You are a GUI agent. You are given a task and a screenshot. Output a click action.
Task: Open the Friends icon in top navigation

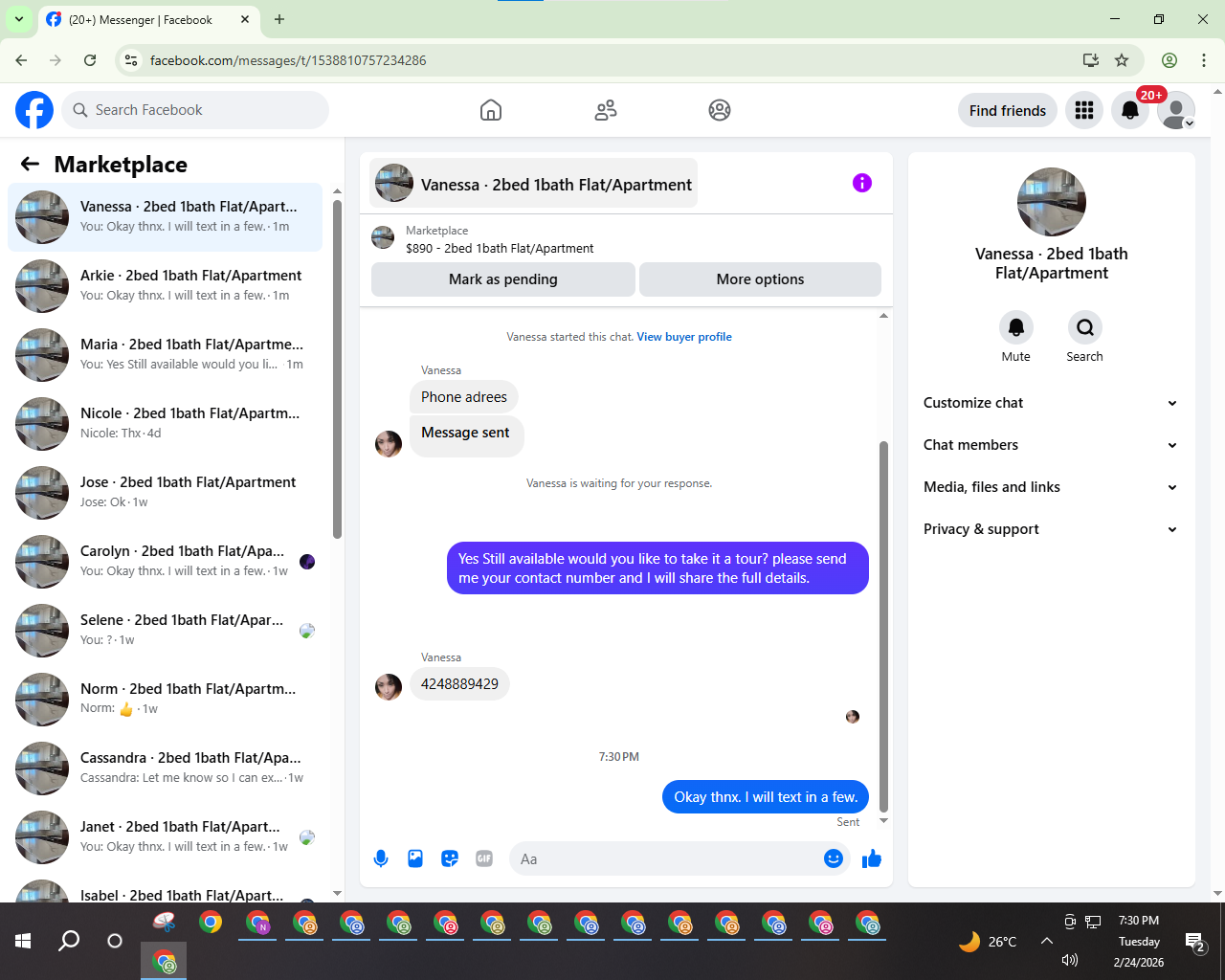click(x=606, y=110)
